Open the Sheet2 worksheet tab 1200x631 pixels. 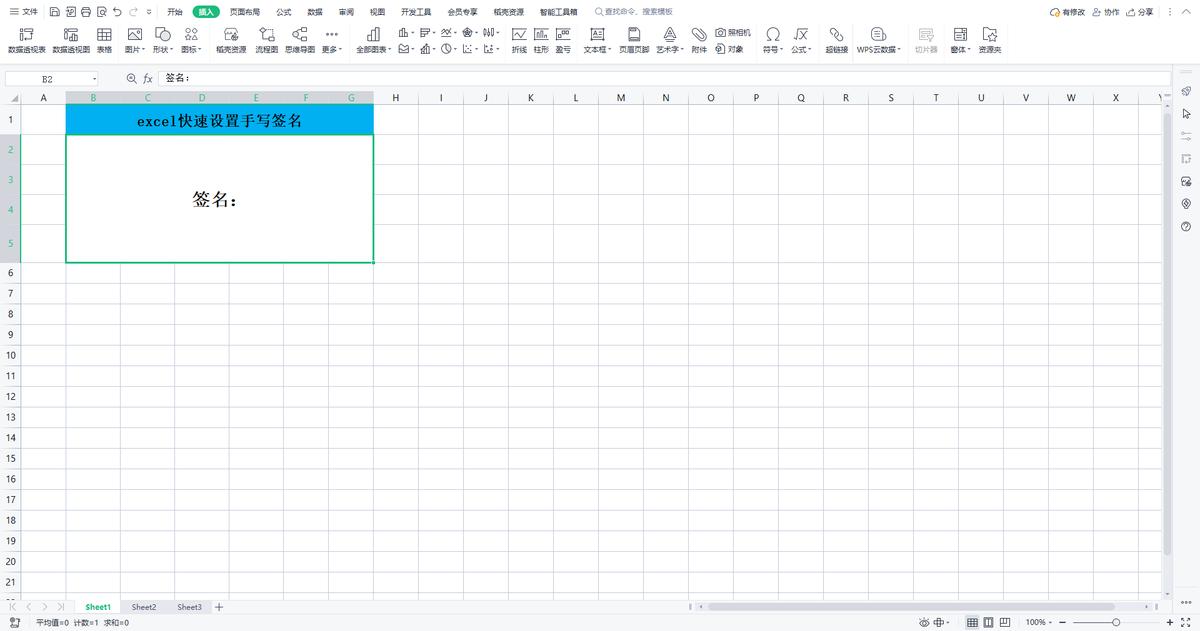tap(144, 607)
